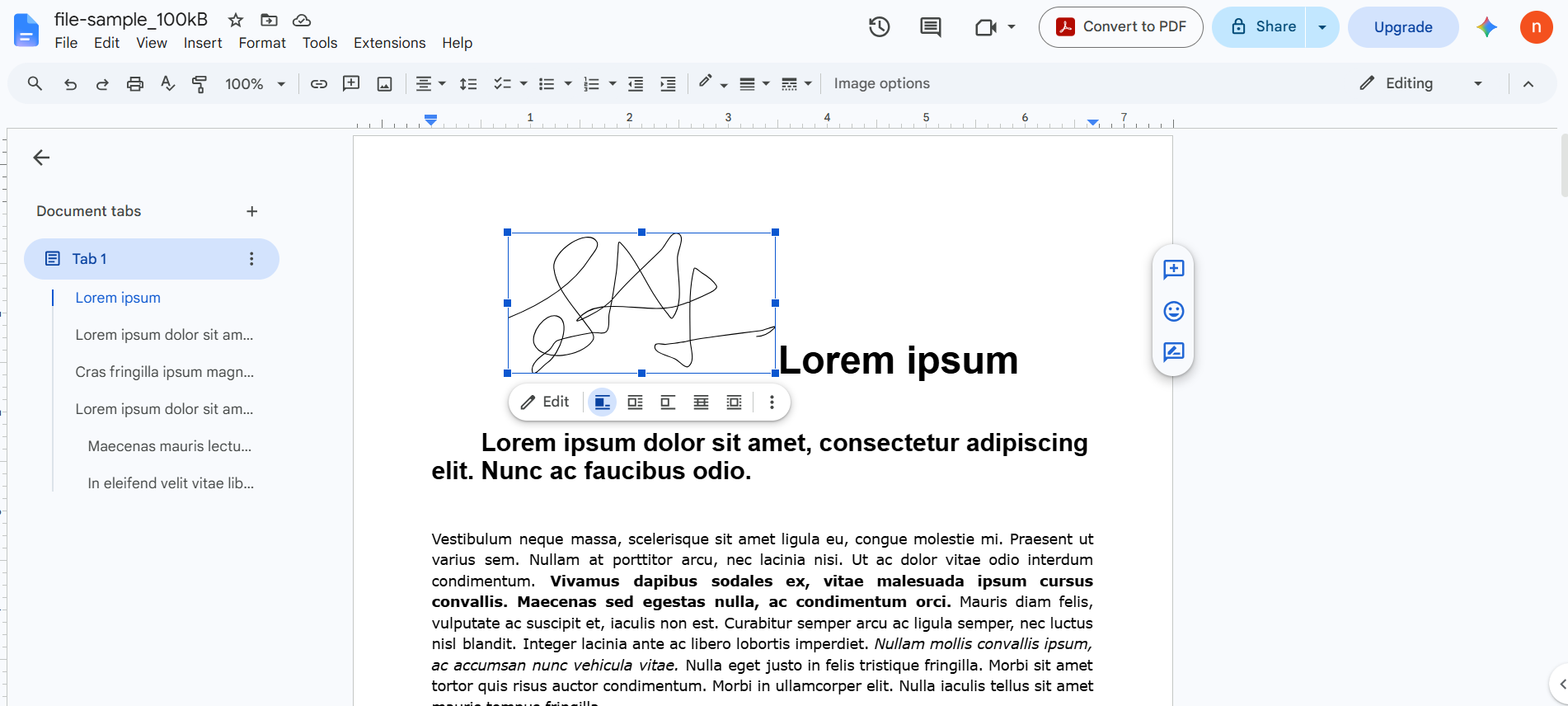Screen dimensions: 1568x706
Task: Decrease the paragraph indent
Action: pos(636,83)
